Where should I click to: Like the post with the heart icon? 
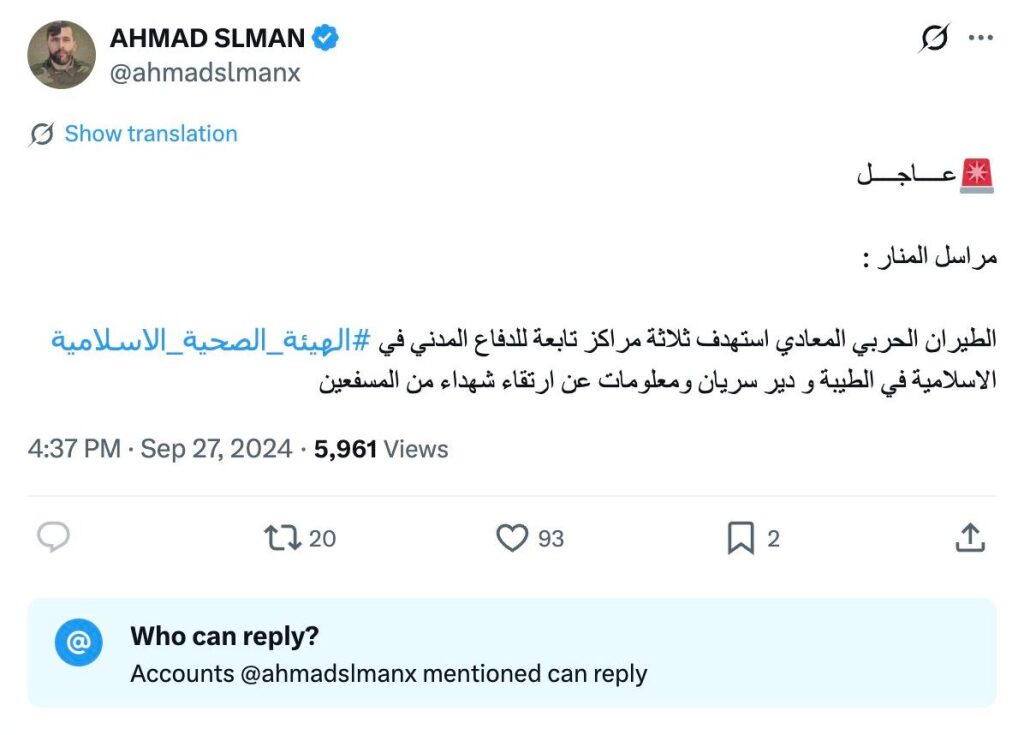click(x=512, y=538)
